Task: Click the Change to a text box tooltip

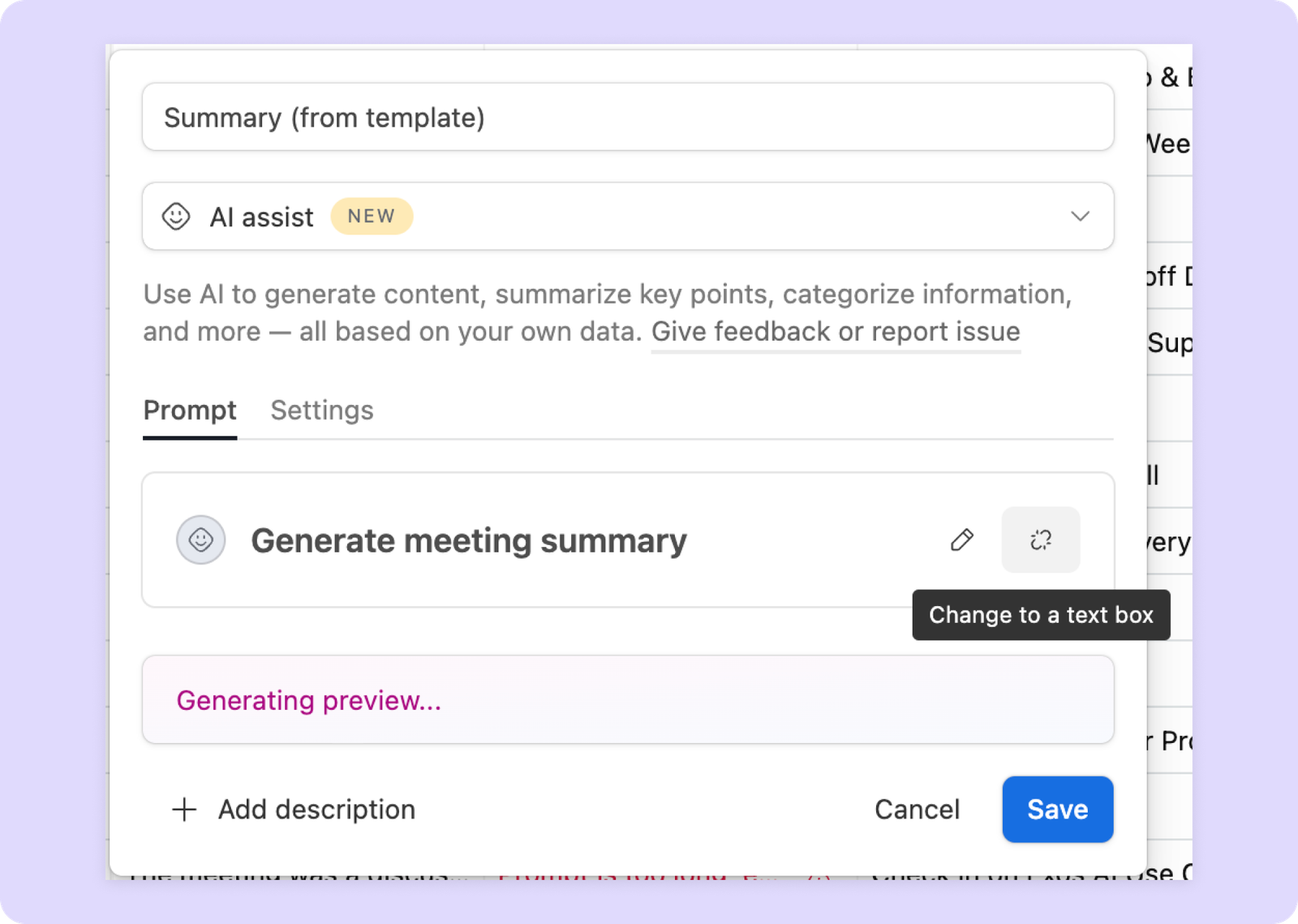Action: point(1041,615)
